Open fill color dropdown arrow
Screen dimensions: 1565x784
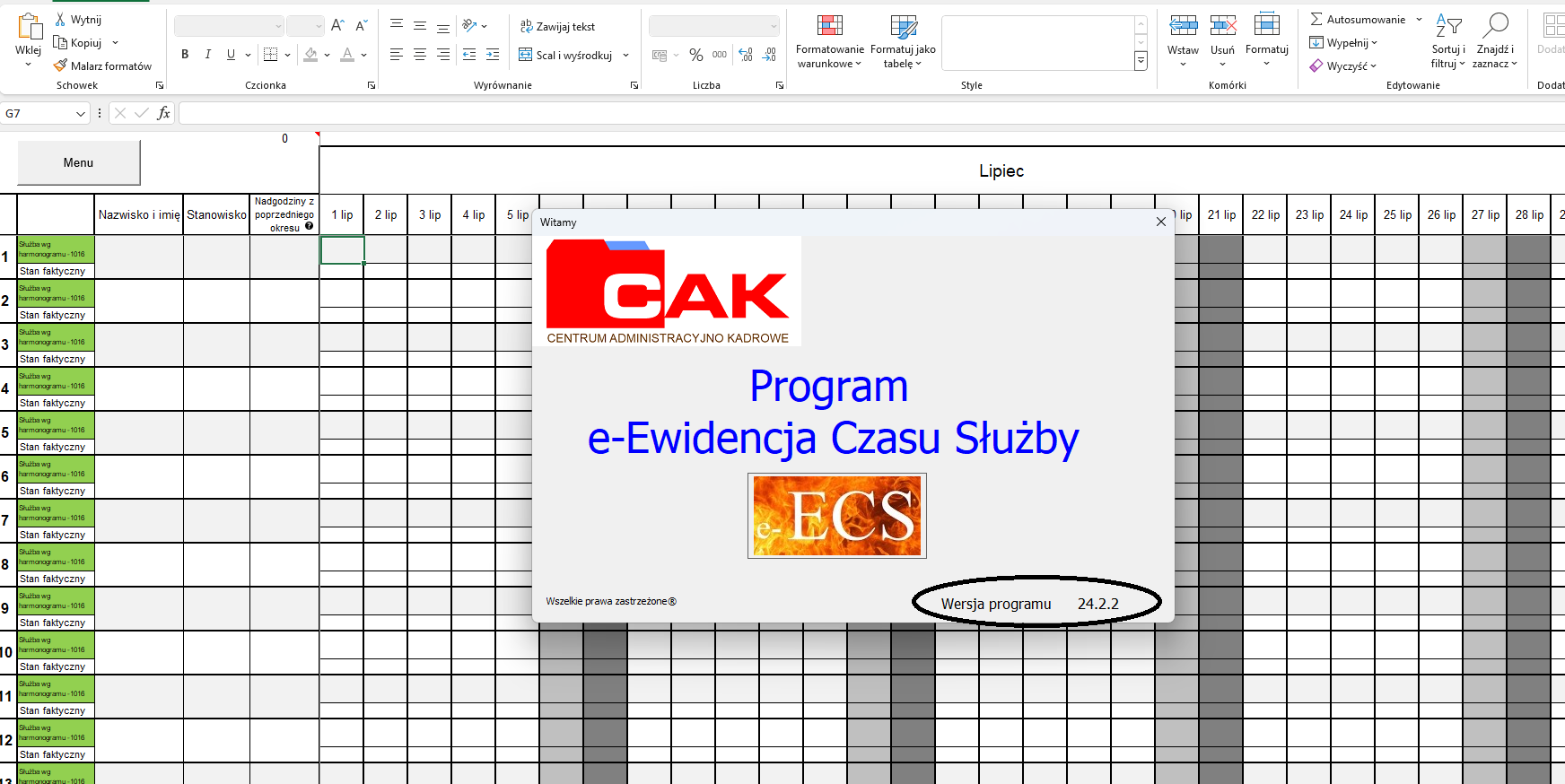tap(328, 55)
